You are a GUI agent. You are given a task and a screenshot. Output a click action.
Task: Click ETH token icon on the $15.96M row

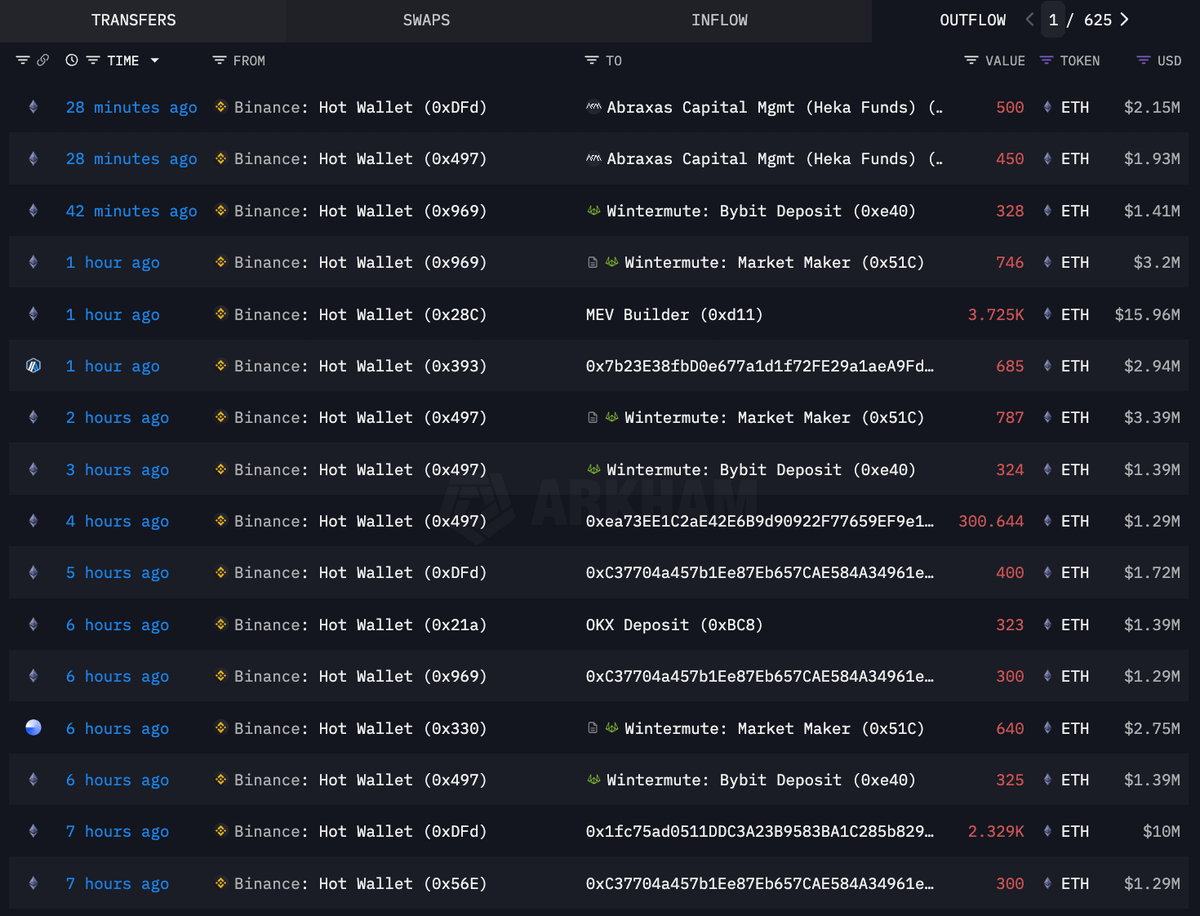tap(1048, 314)
